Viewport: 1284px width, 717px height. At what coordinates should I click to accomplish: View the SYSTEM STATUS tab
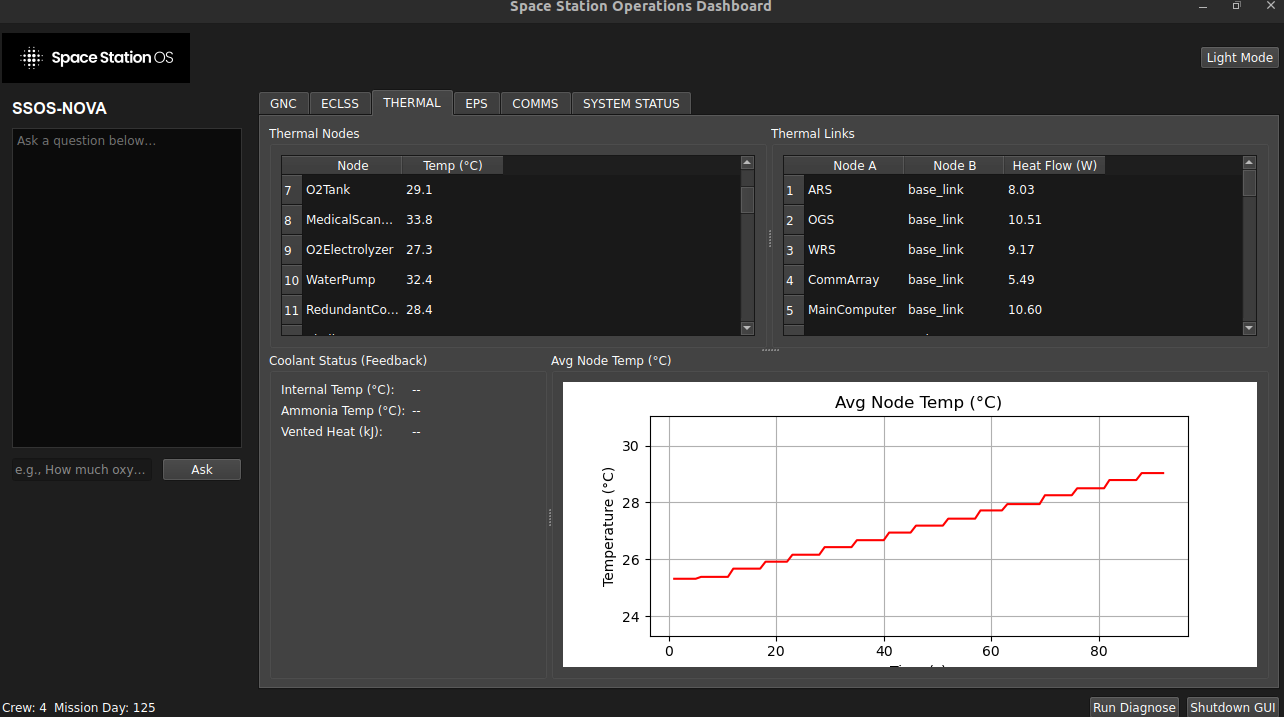pos(631,102)
